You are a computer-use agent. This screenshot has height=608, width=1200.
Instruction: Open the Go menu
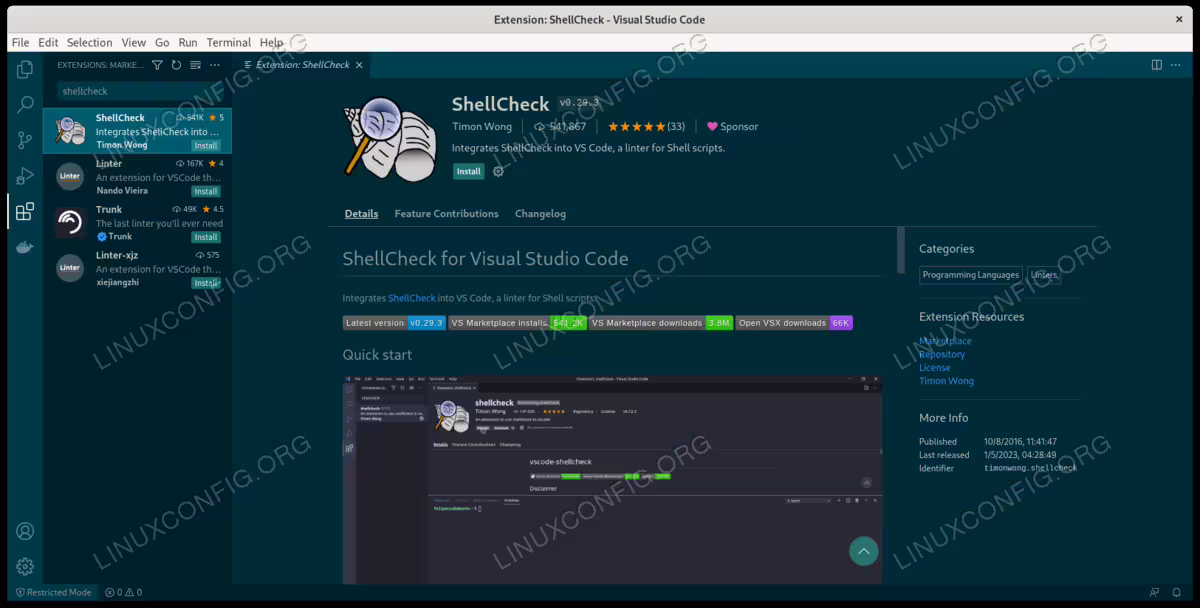click(x=162, y=43)
